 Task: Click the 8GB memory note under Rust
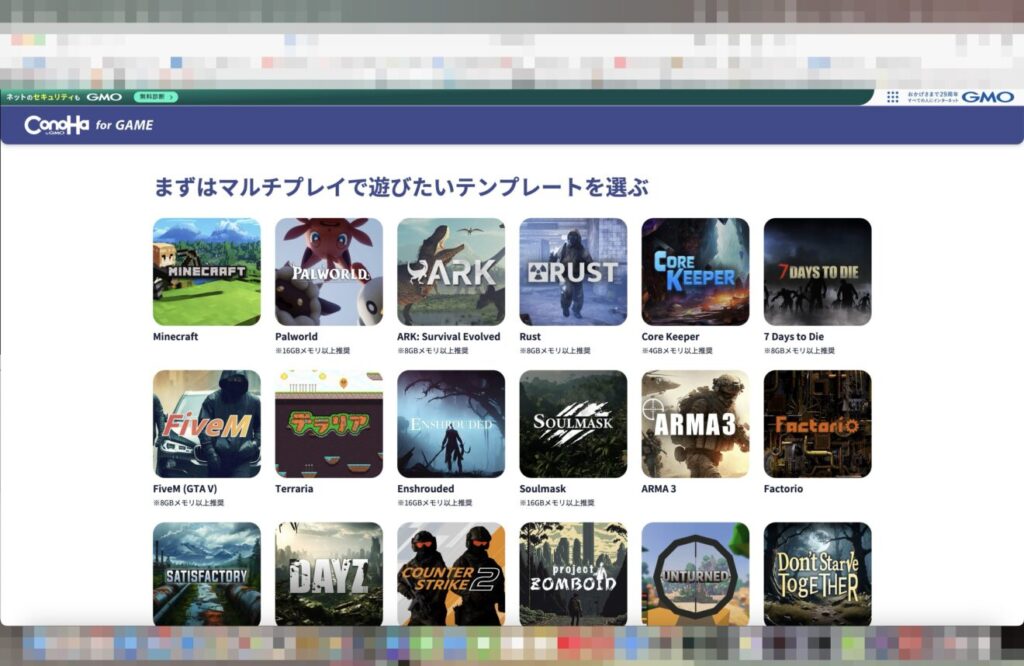(554, 351)
